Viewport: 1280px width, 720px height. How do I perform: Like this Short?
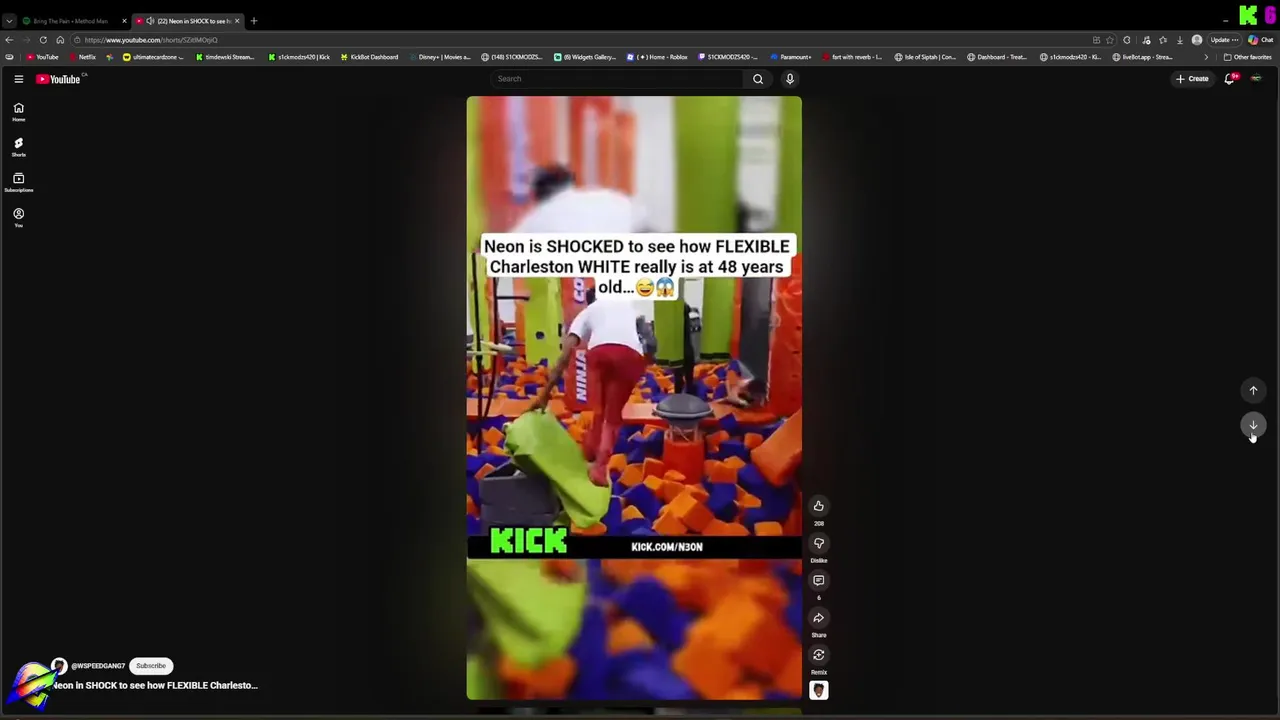point(818,506)
